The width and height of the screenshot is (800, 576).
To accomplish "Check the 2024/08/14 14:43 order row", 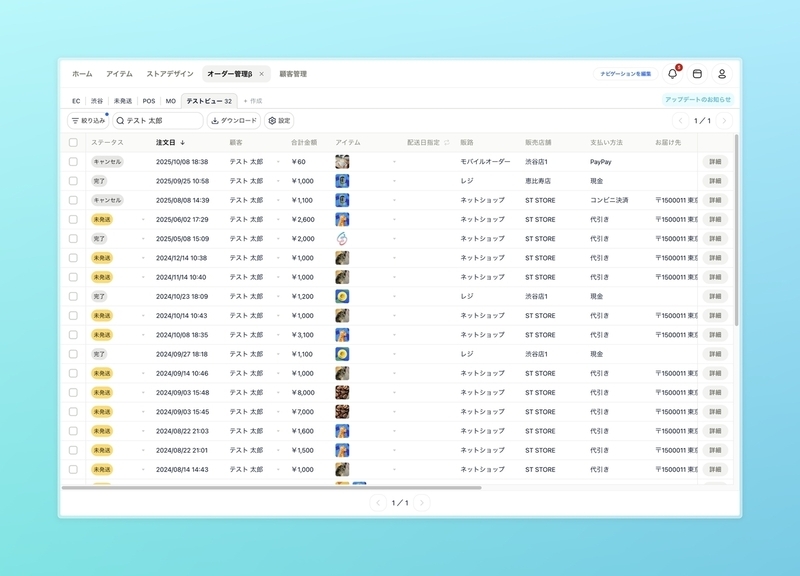I will [x=73, y=469].
